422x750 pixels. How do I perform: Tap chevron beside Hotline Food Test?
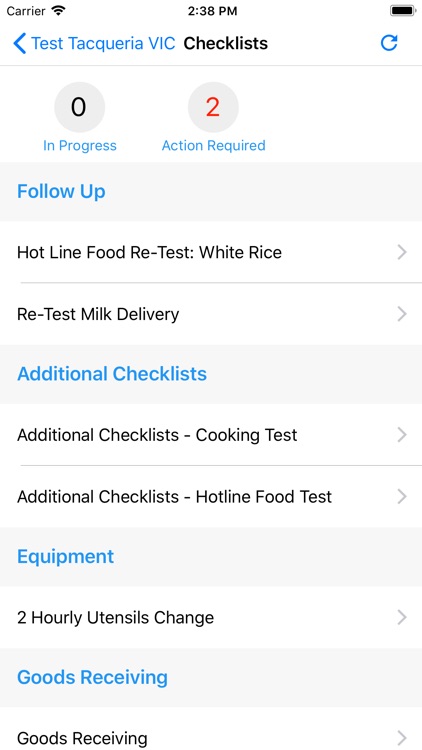402,496
